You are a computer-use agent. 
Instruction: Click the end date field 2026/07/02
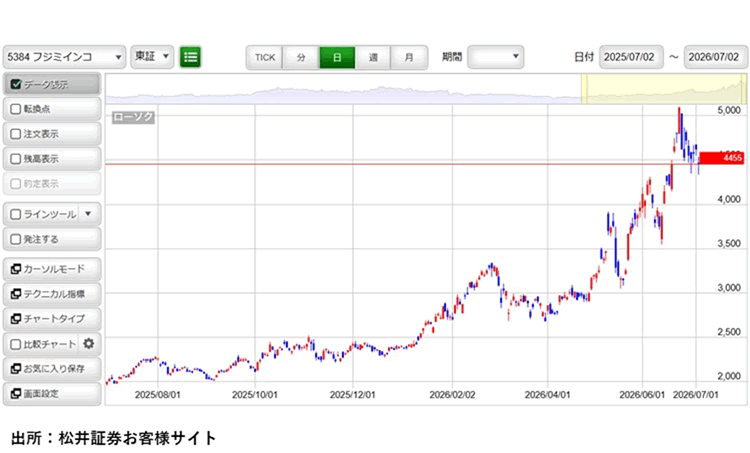click(x=716, y=57)
